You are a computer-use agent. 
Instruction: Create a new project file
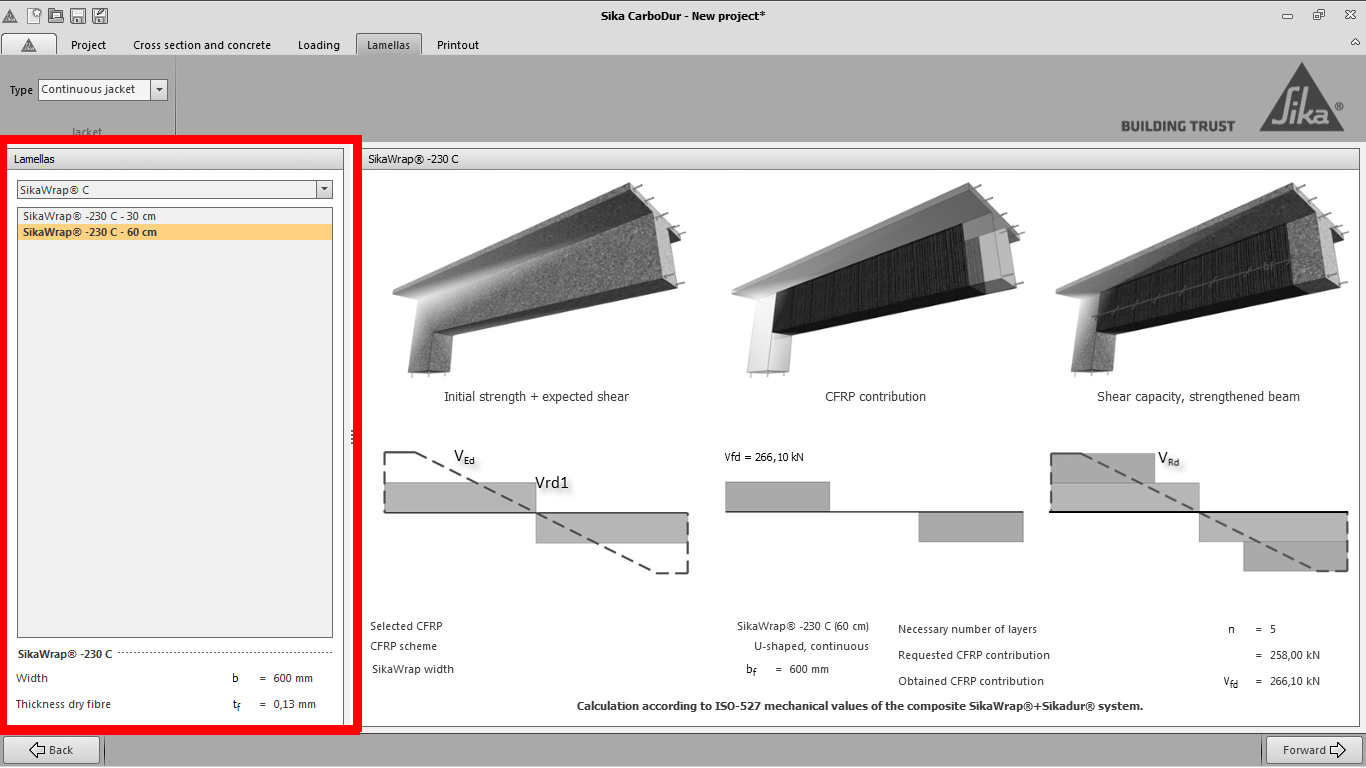pos(34,16)
